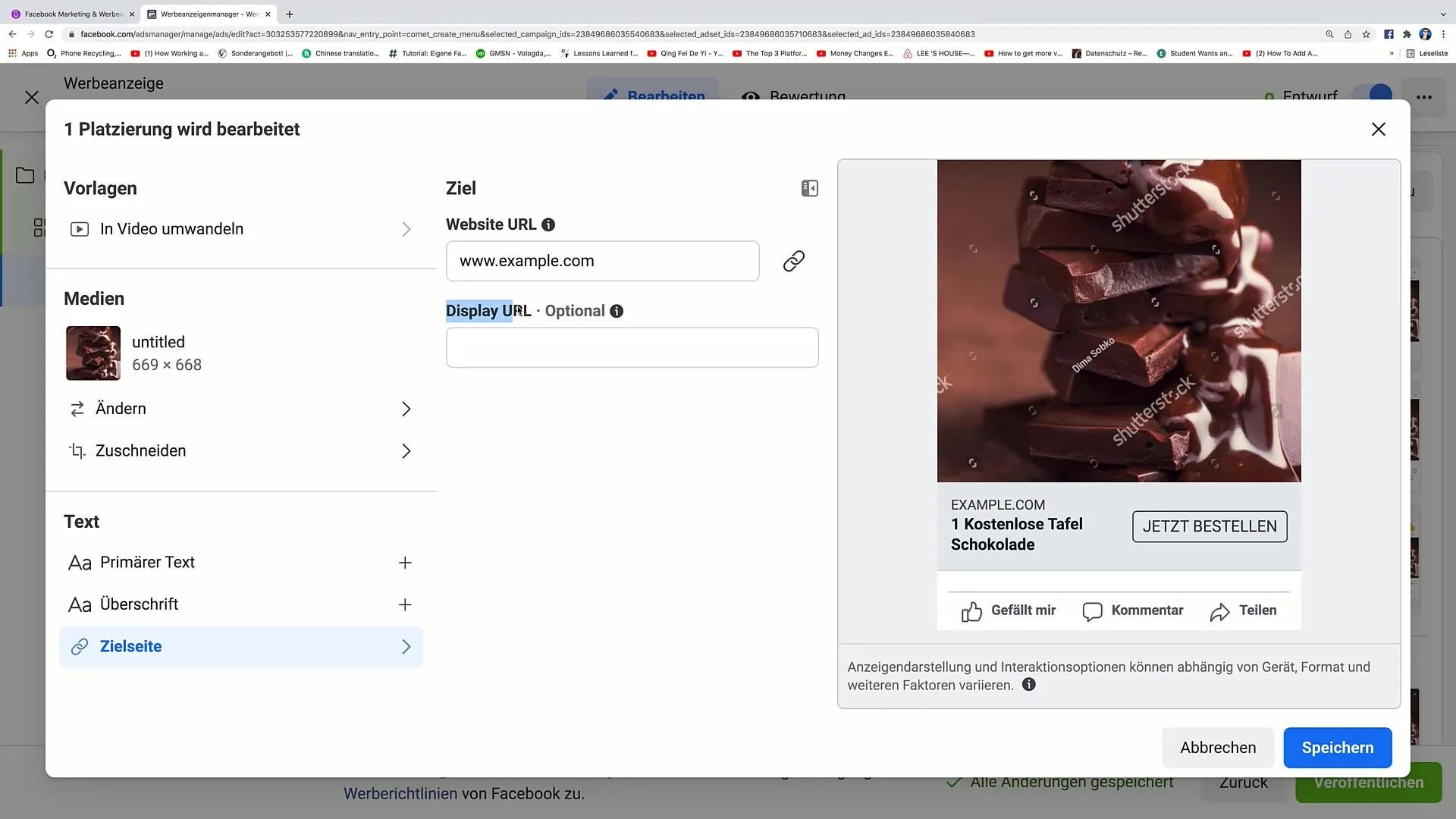Click the untitled chocolate media thumbnail
Image resolution: width=1456 pixels, height=819 pixels.
(x=93, y=353)
